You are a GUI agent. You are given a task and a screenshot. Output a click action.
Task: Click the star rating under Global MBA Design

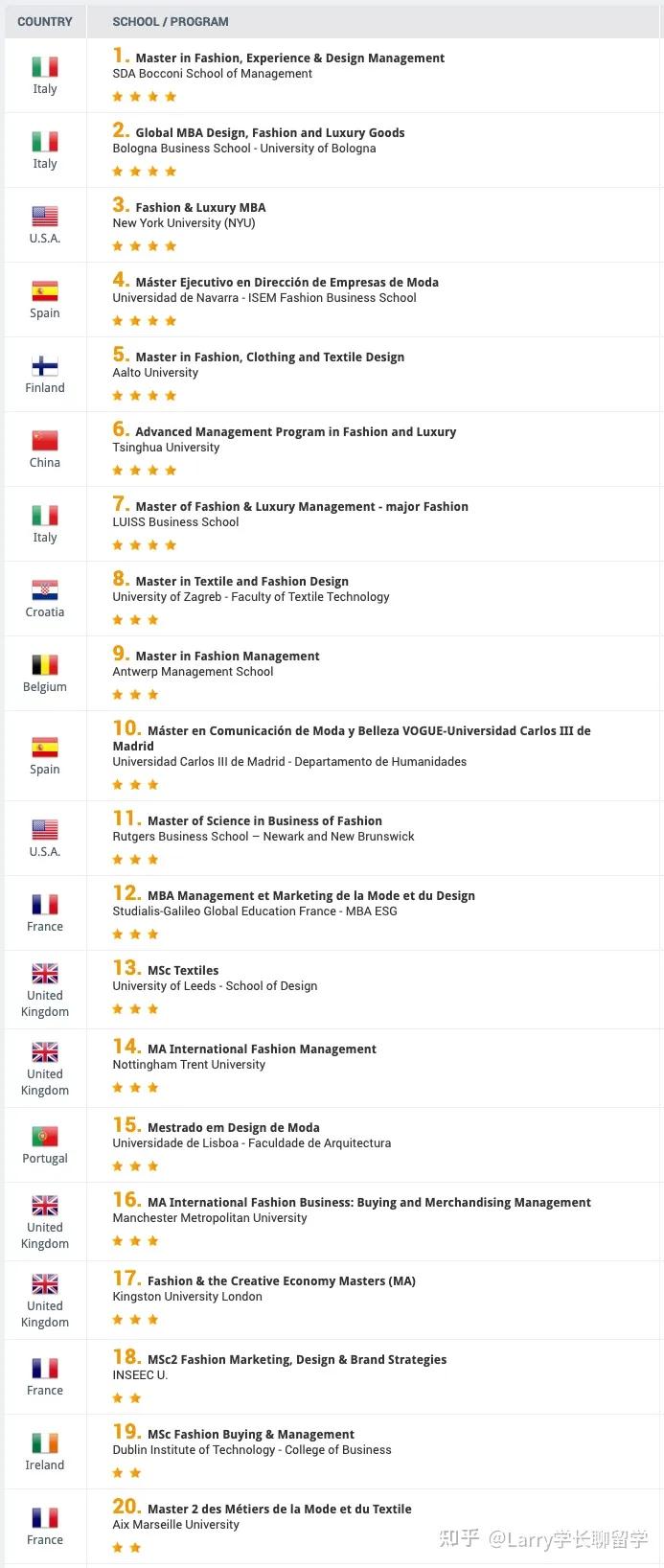pos(144,172)
